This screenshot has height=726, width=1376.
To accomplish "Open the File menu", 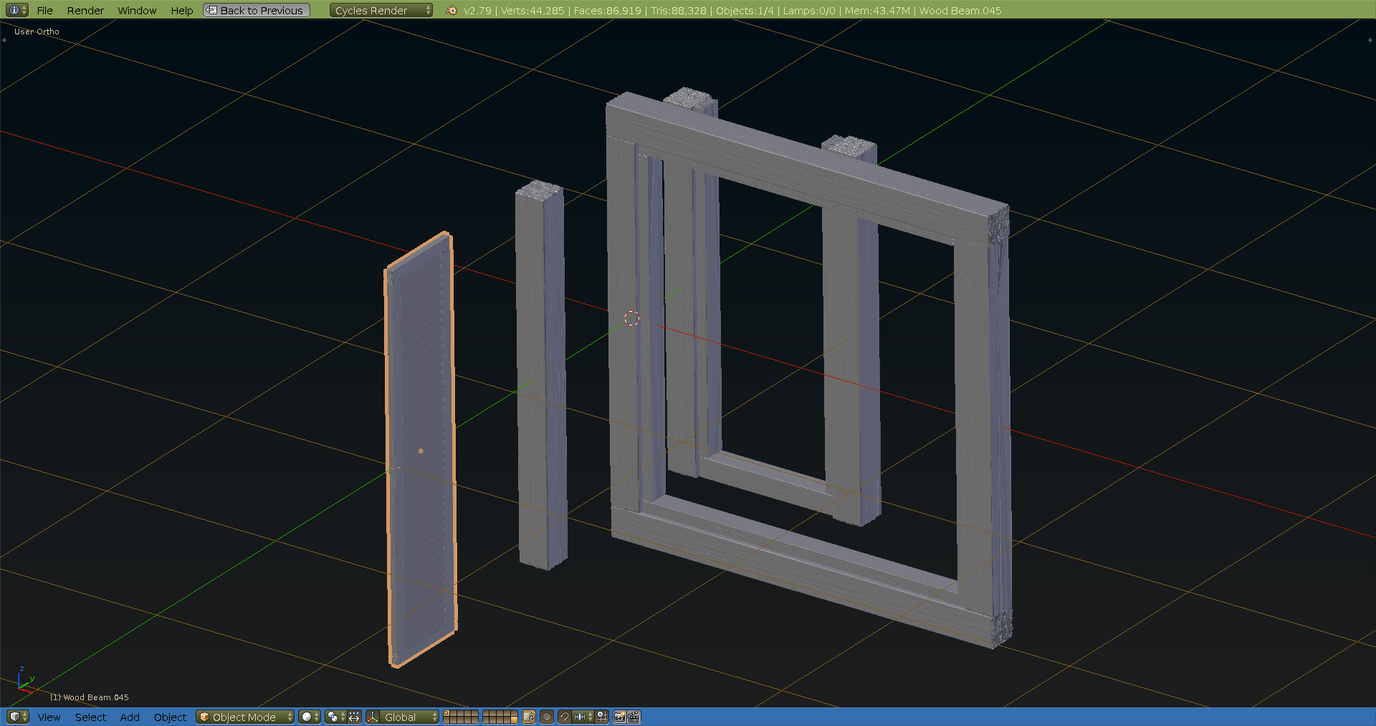I will point(45,10).
